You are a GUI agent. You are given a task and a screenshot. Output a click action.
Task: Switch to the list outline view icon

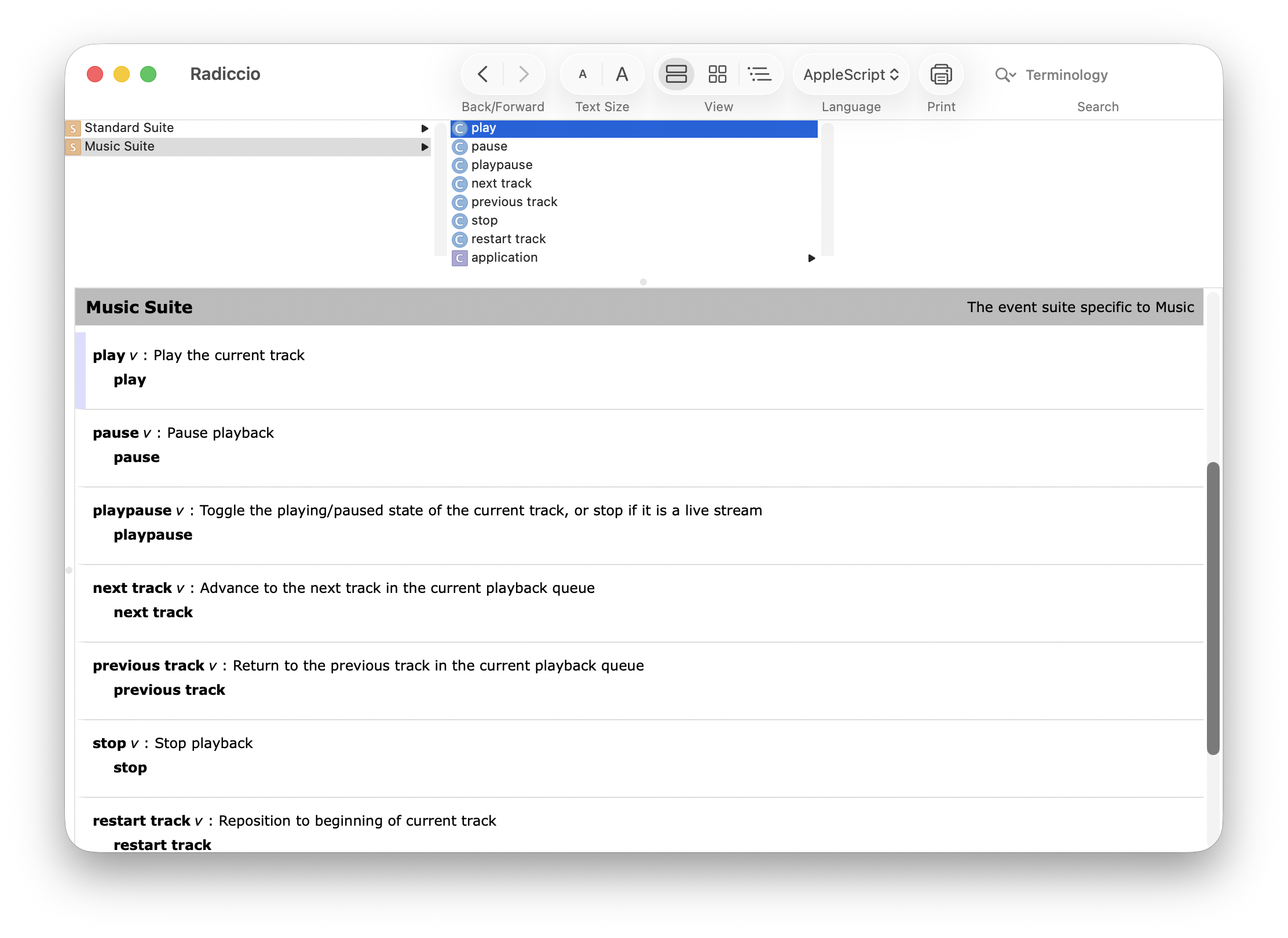coord(759,74)
